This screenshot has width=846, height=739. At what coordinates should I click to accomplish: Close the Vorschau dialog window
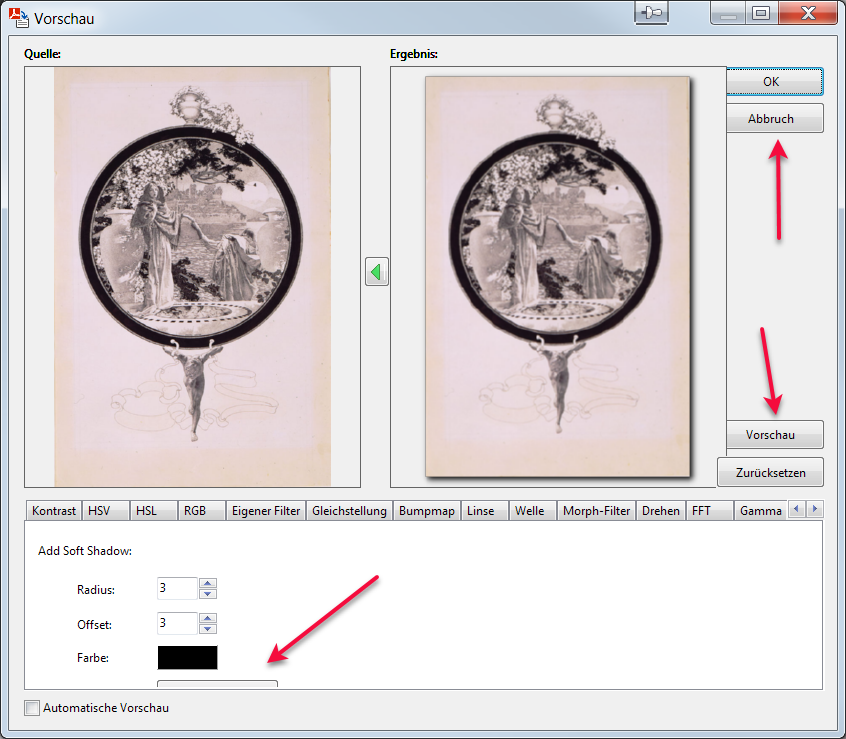[808, 13]
